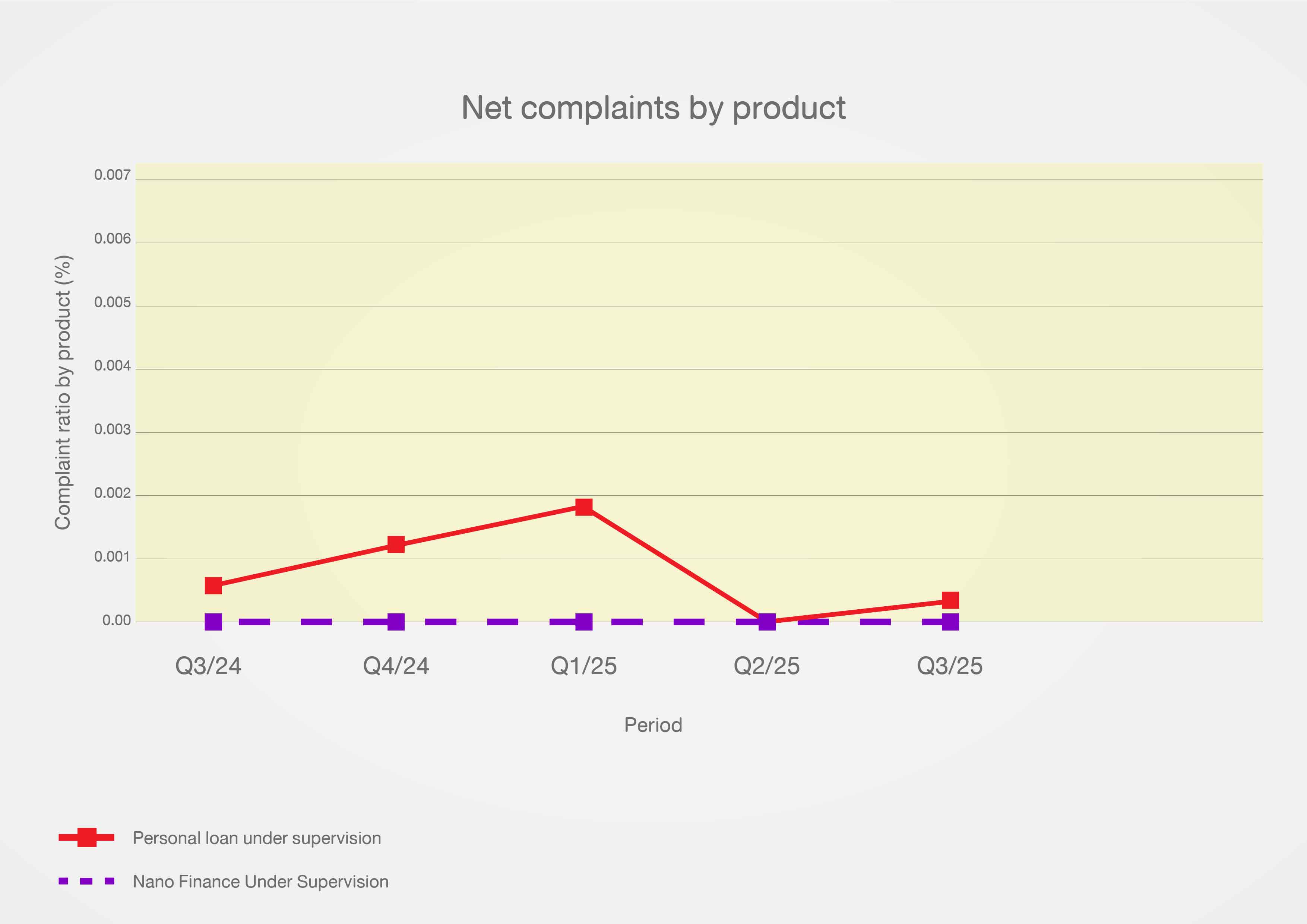Click the purple Nano Finance marker at Q3/25
1307x924 pixels.
coord(950,622)
